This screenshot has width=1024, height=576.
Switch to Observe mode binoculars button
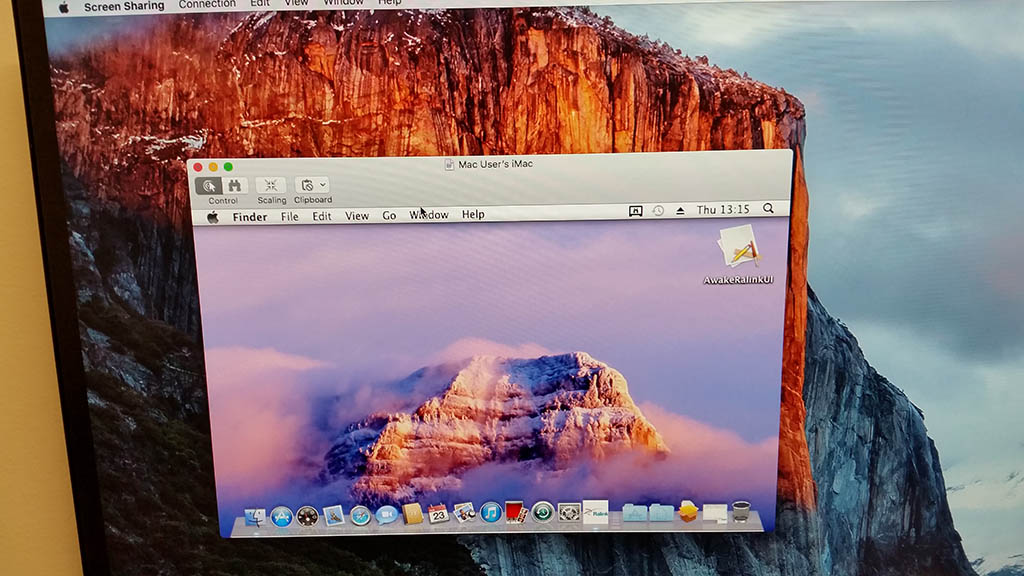coord(235,186)
